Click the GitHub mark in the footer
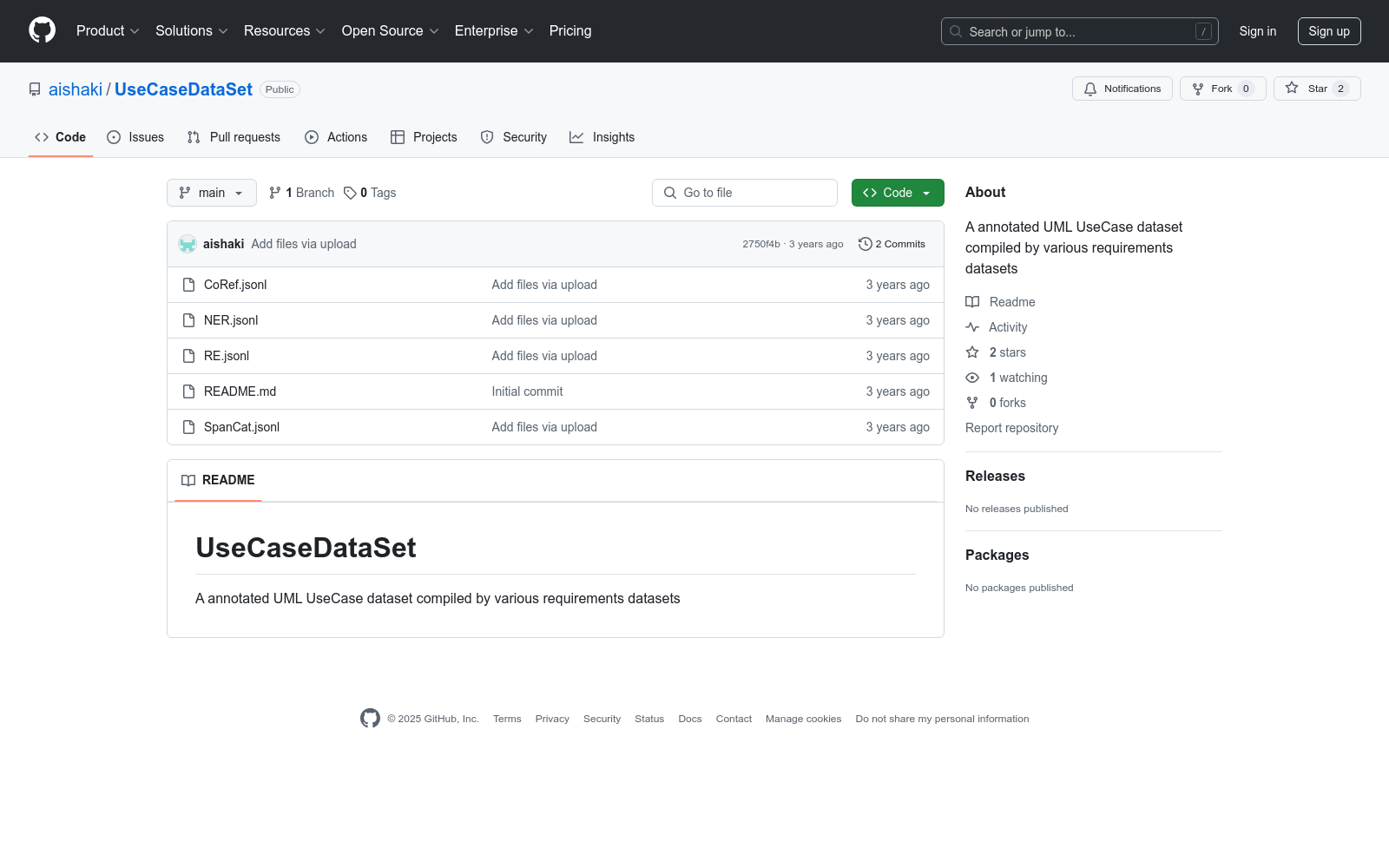The height and width of the screenshot is (868, 1389). tap(370, 719)
